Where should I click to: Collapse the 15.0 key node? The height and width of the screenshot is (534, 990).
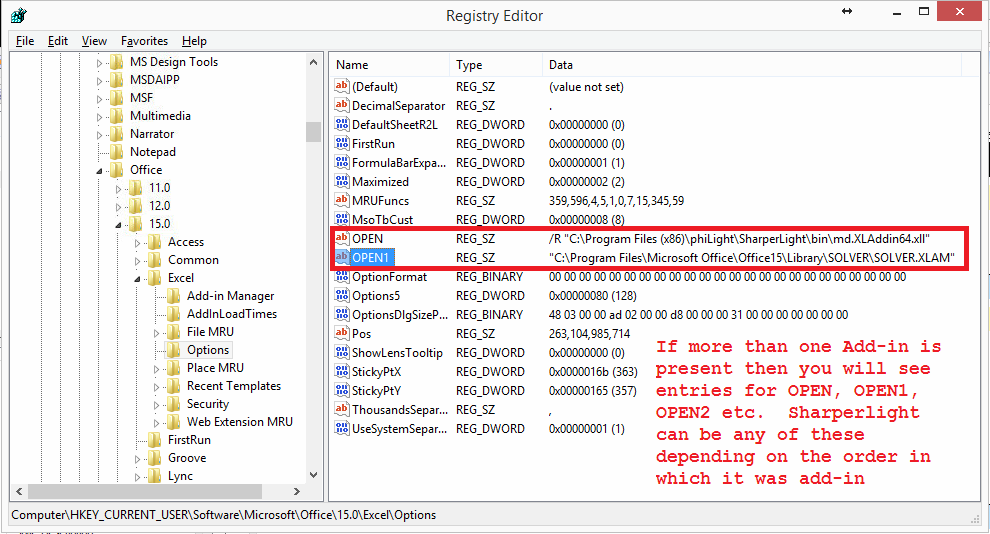118,225
